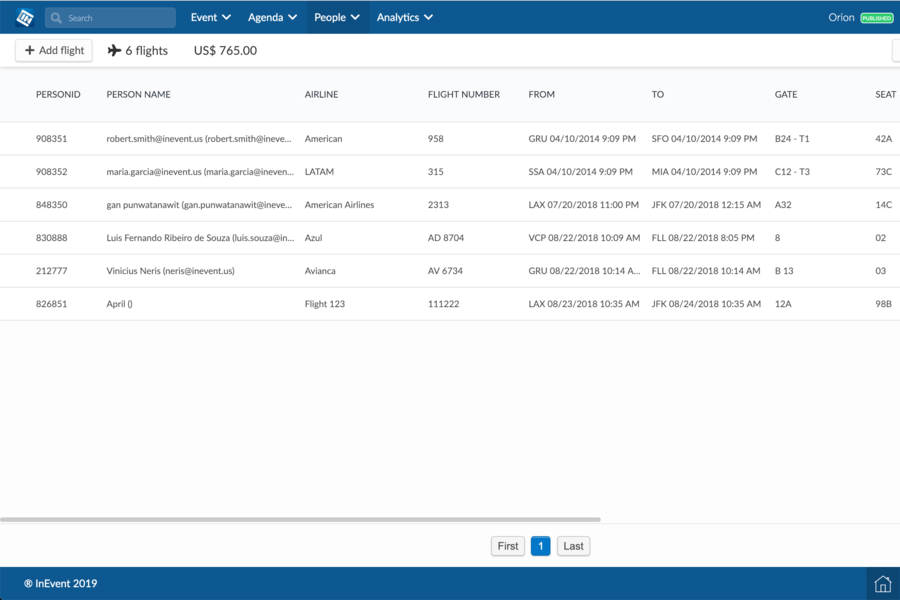The height and width of the screenshot is (600, 900).
Task: Click the Azul airline cell
Action: tap(313, 238)
